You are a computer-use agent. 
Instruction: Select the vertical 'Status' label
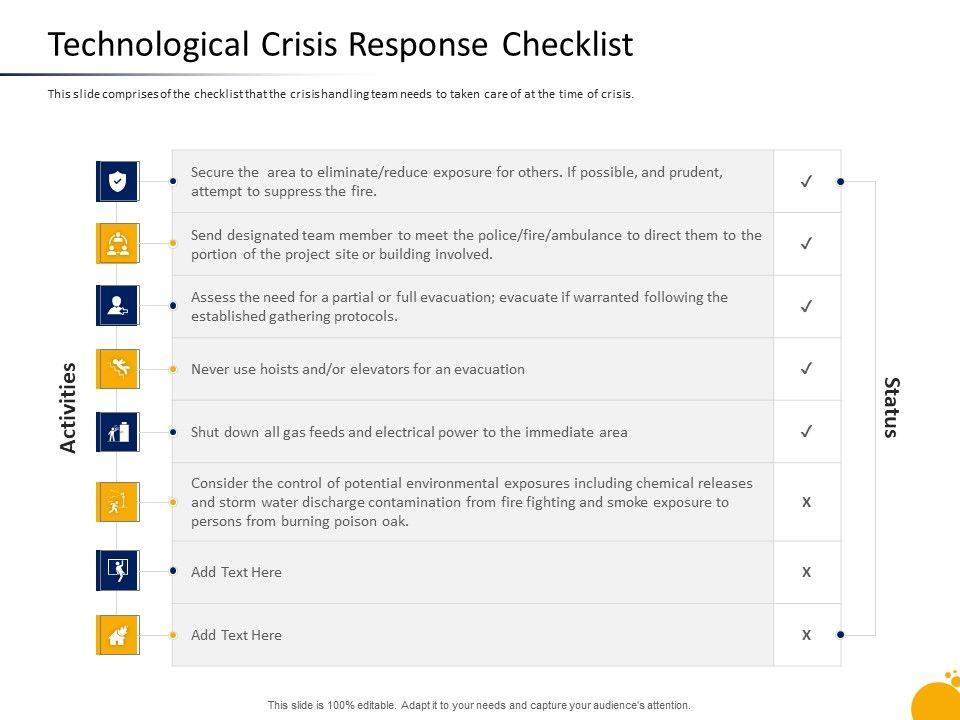click(x=892, y=407)
